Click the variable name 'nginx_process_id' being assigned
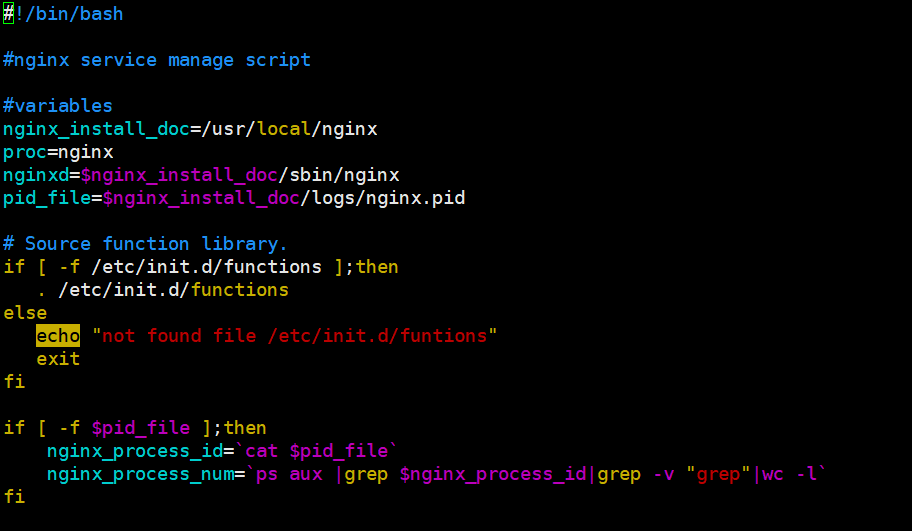Viewport: 912px width, 531px height. tap(135, 451)
